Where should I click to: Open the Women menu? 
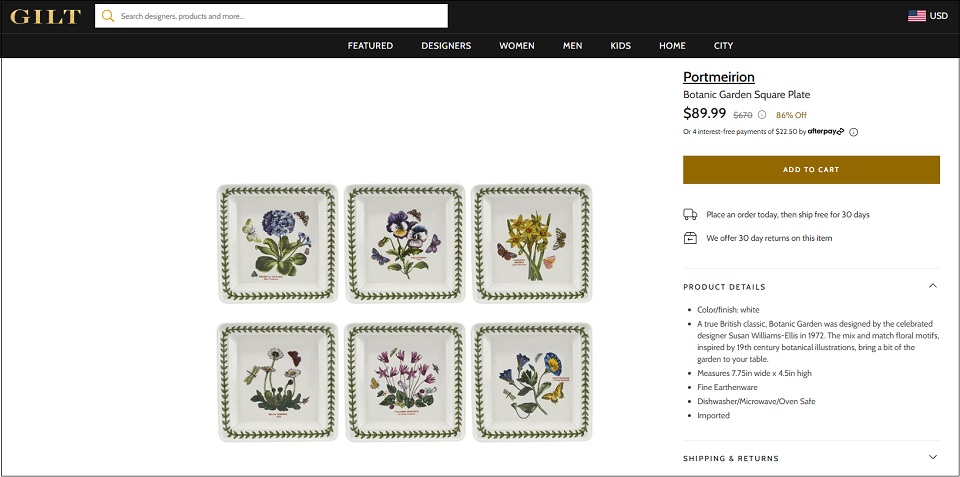coord(517,45)
